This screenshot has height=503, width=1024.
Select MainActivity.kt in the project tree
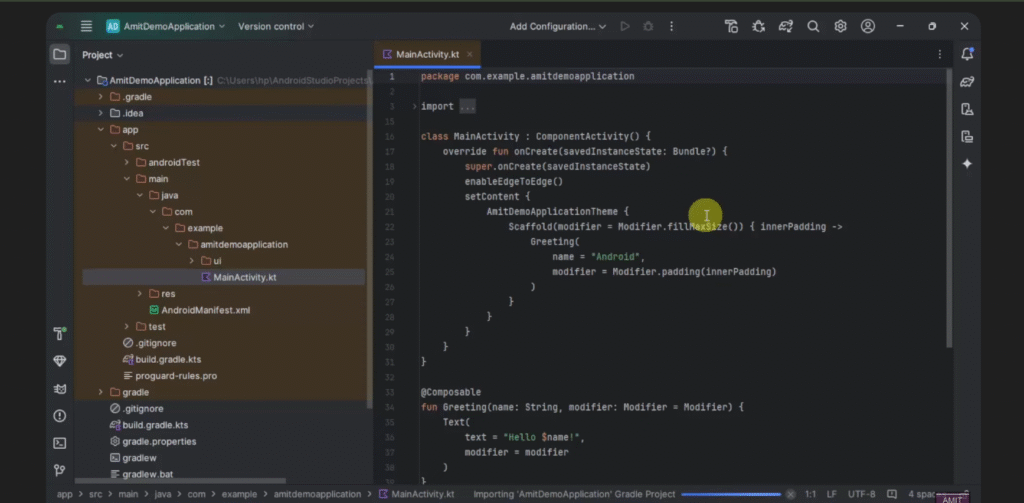tap(223, 277)
